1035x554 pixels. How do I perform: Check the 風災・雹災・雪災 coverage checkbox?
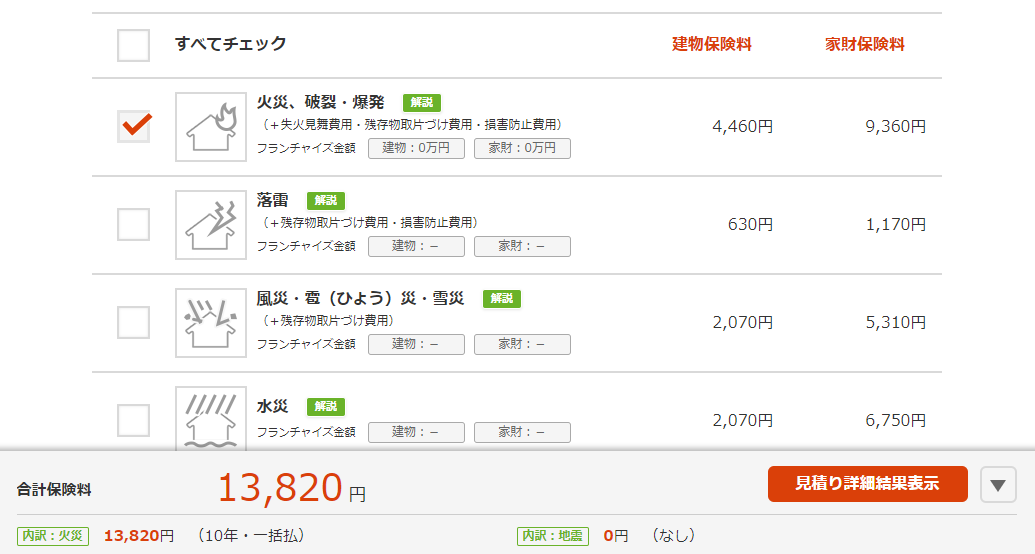[x=133, y=322]
